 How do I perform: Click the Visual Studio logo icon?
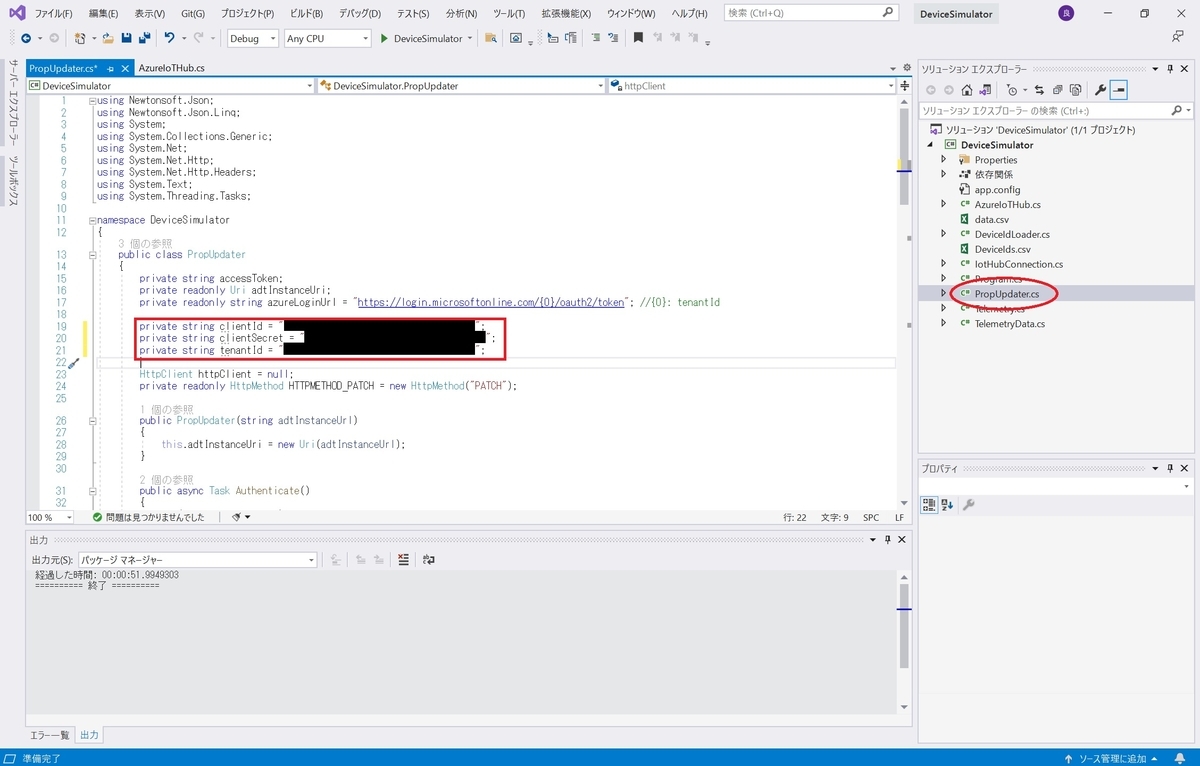[16, 13]
